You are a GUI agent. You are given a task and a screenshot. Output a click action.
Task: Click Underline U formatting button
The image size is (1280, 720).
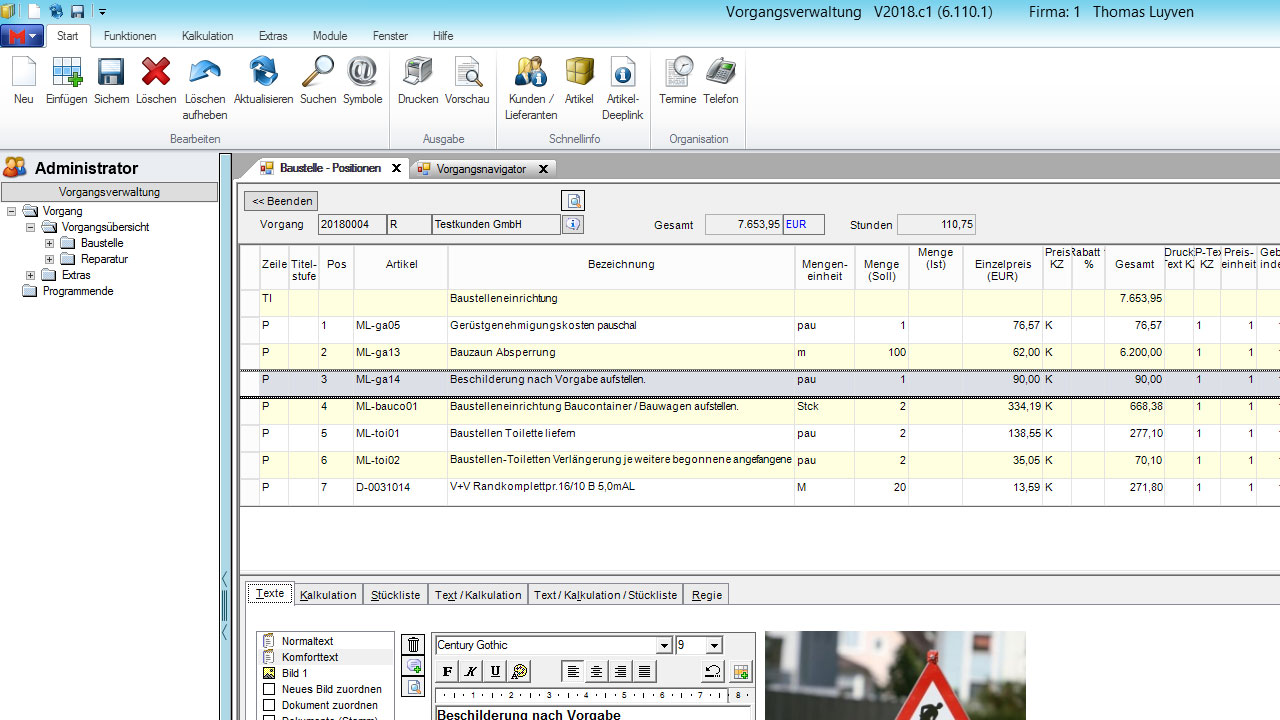tap(495, 671)
